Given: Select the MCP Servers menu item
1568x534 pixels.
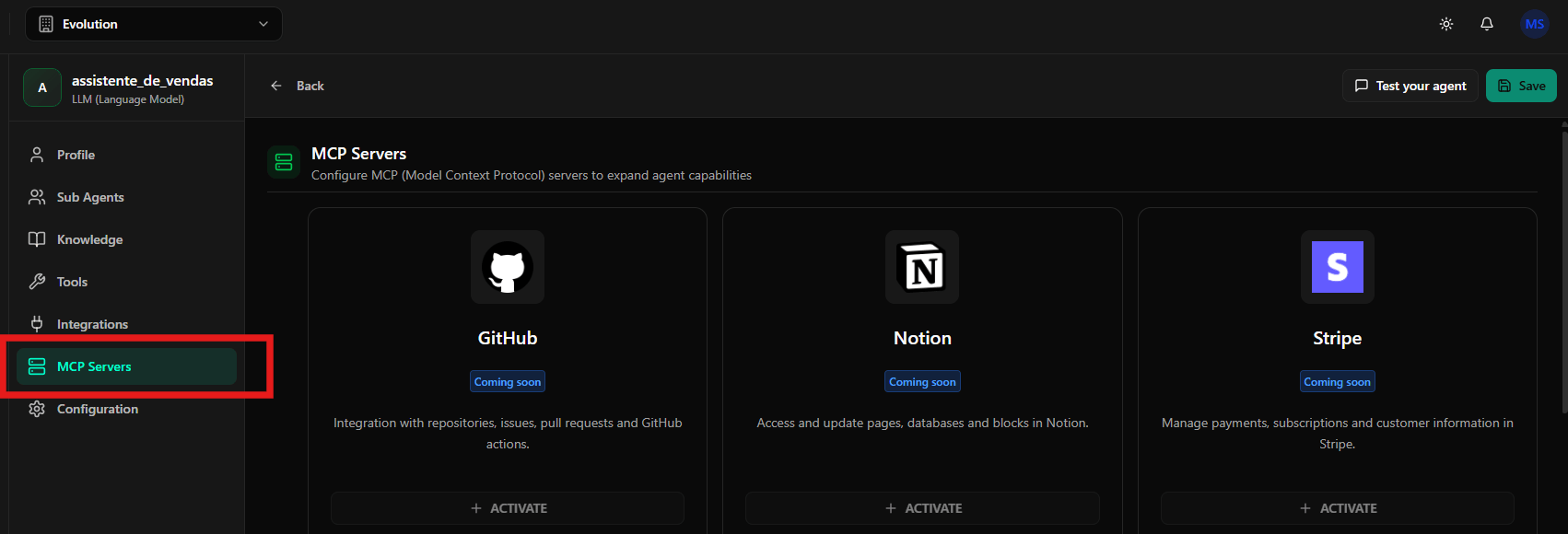Looking at the screenshot, I should click(126, 366).
